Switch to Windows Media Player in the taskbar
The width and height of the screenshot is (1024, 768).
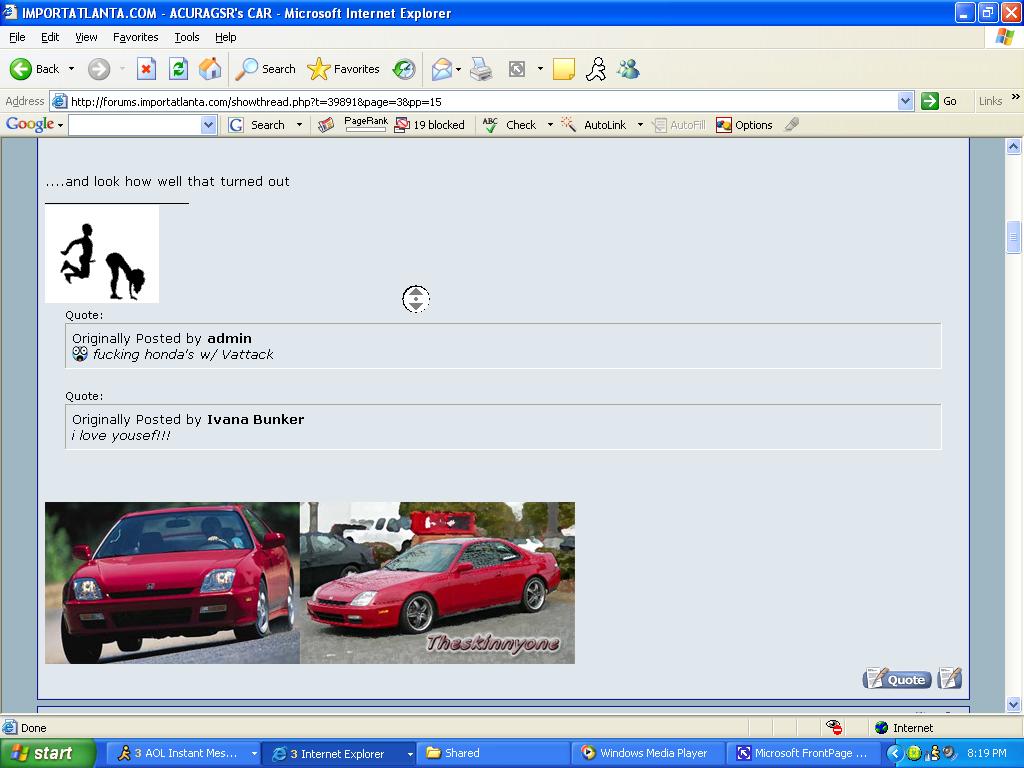tap(645, 753)
